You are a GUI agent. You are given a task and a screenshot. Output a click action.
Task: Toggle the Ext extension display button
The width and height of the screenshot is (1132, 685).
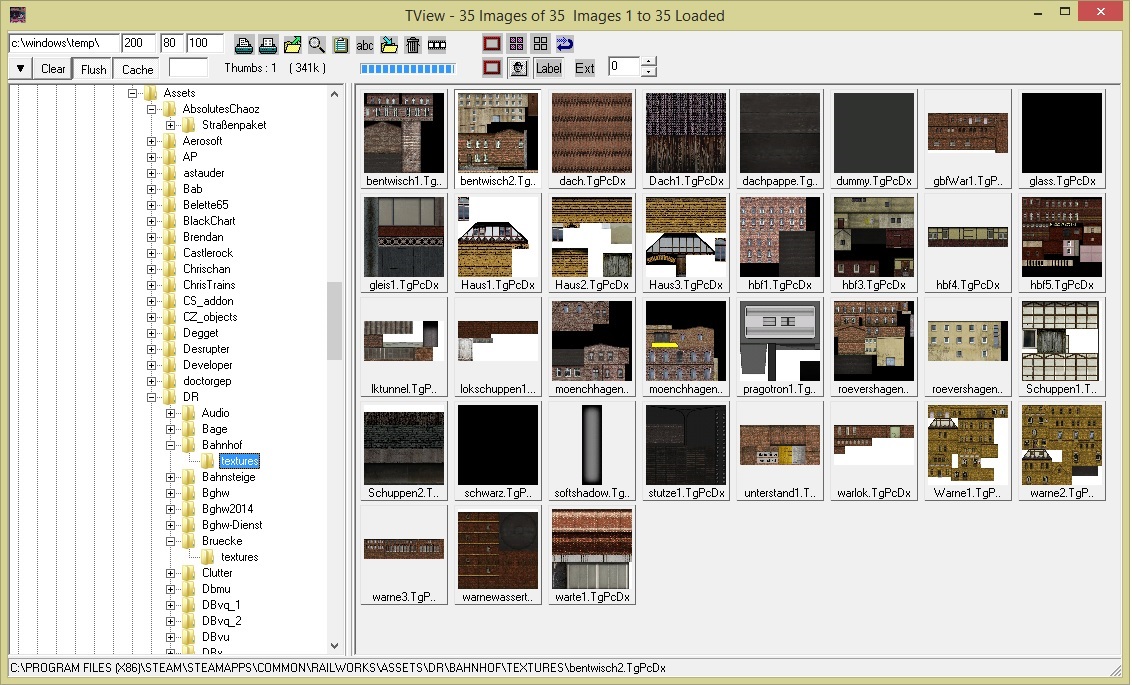click(x=584, y=68)
